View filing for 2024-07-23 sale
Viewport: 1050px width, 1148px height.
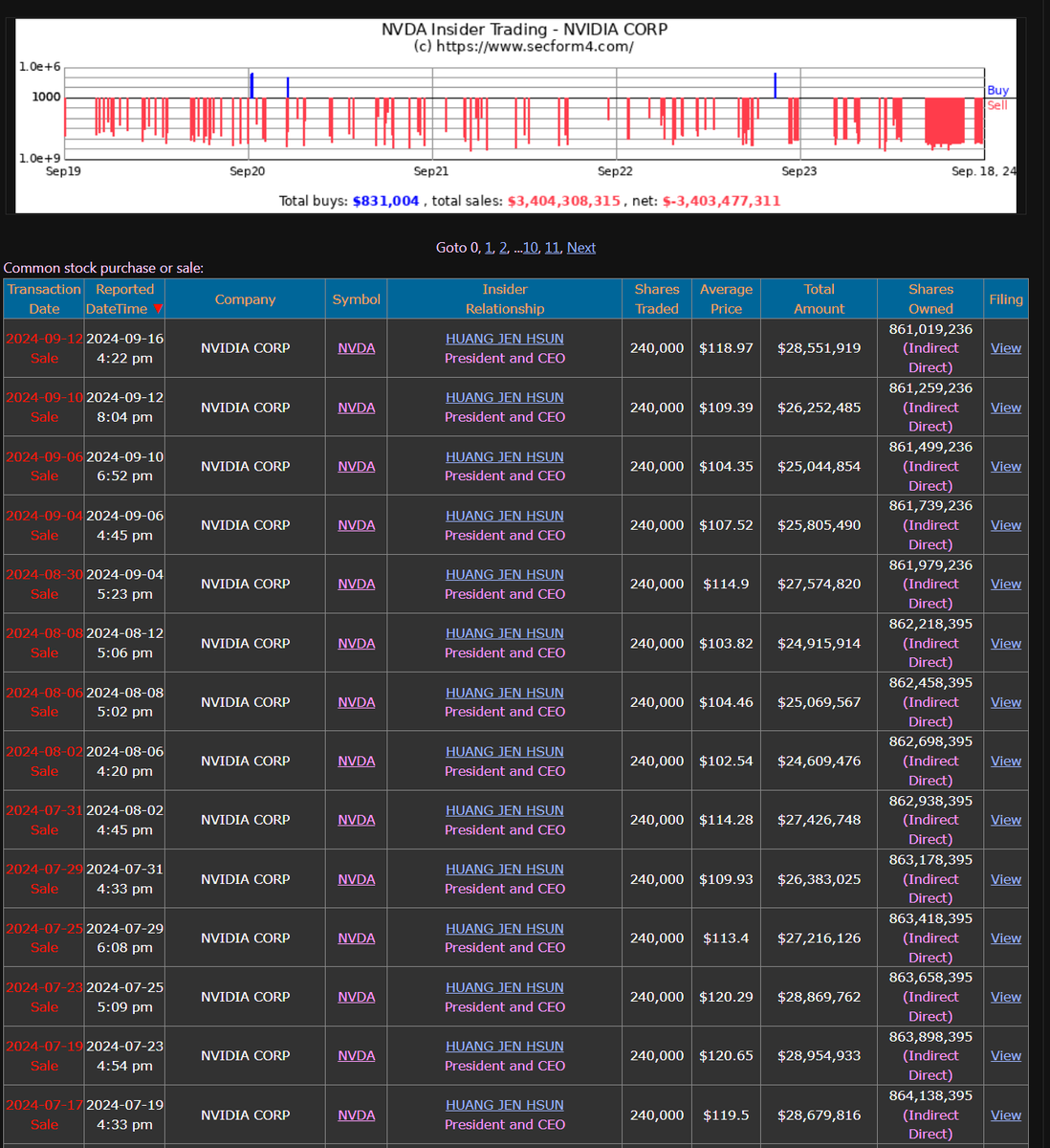pyautogui.click(x=1006, y=997)
